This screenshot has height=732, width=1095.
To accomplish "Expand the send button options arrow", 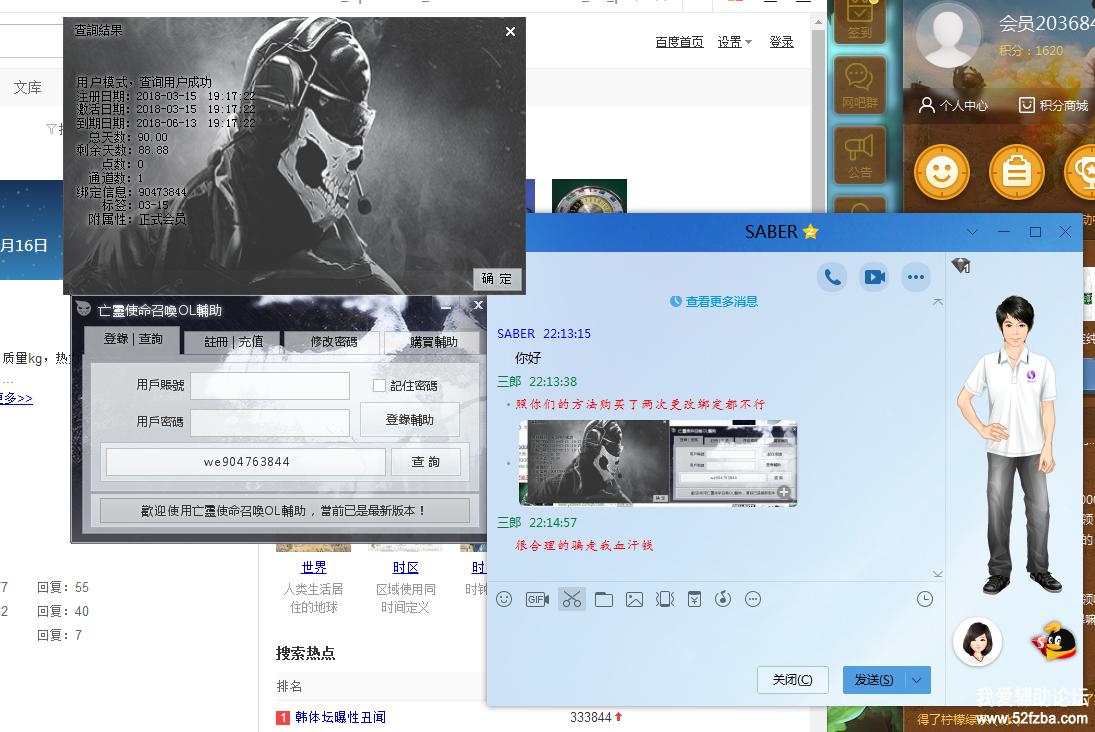I will point(917,680).
